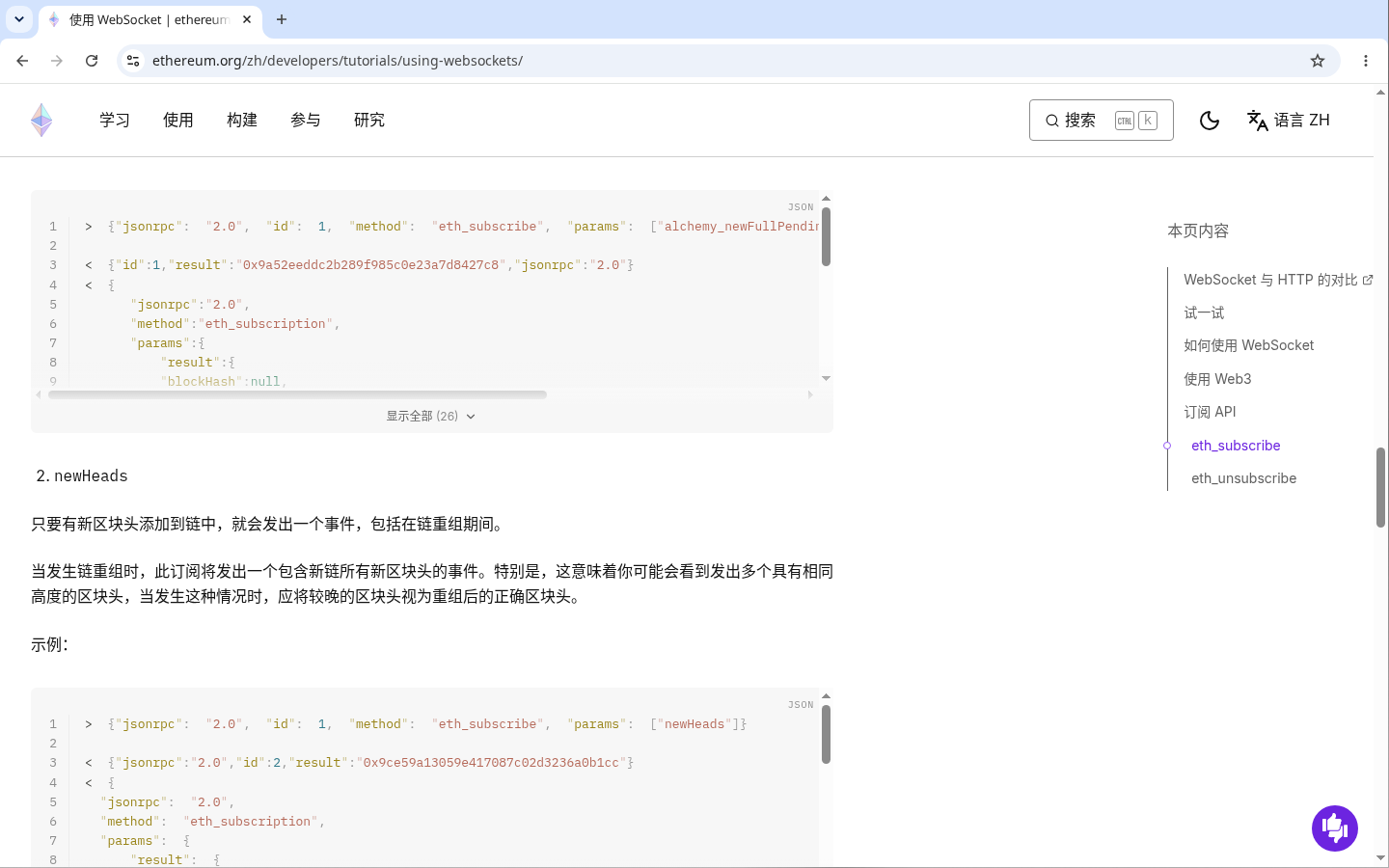Select the 使用 WebSocket browser tab
Screen dimensions: 1389x868
[x=150, y=20]
